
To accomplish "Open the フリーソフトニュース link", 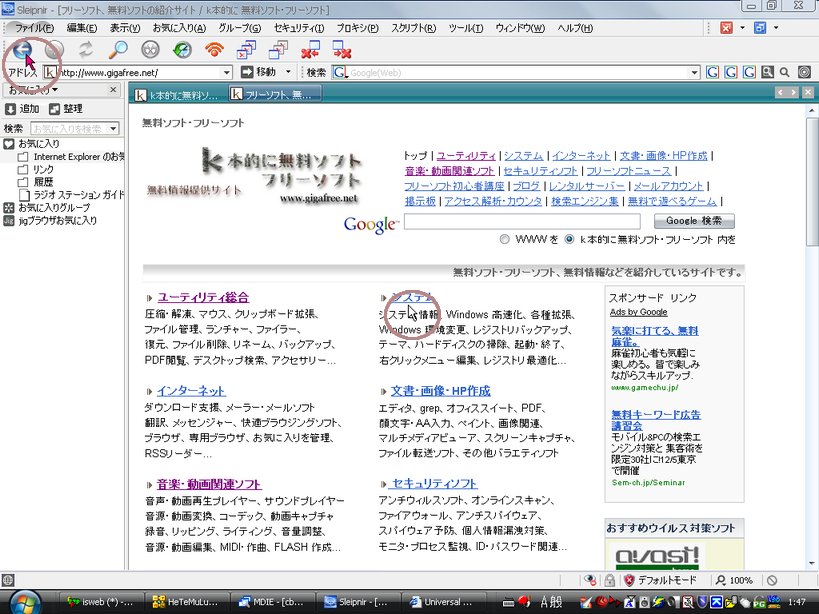I will 628,171.
